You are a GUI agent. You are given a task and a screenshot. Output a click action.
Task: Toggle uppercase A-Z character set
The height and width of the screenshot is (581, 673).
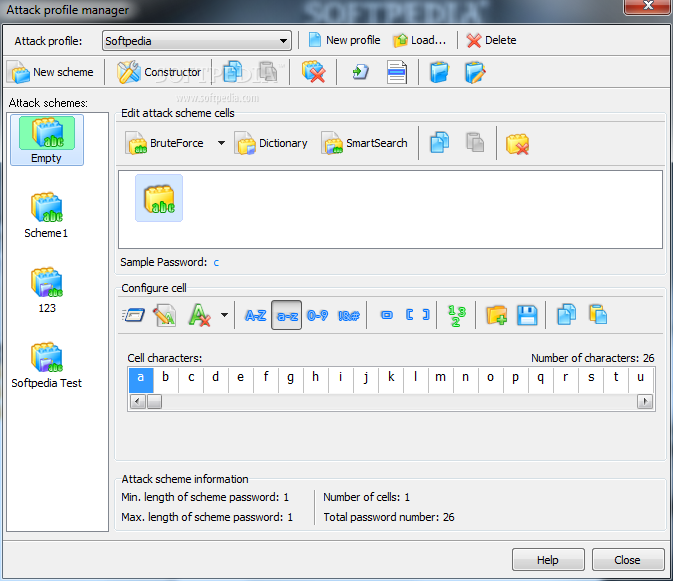pos(255,315)
